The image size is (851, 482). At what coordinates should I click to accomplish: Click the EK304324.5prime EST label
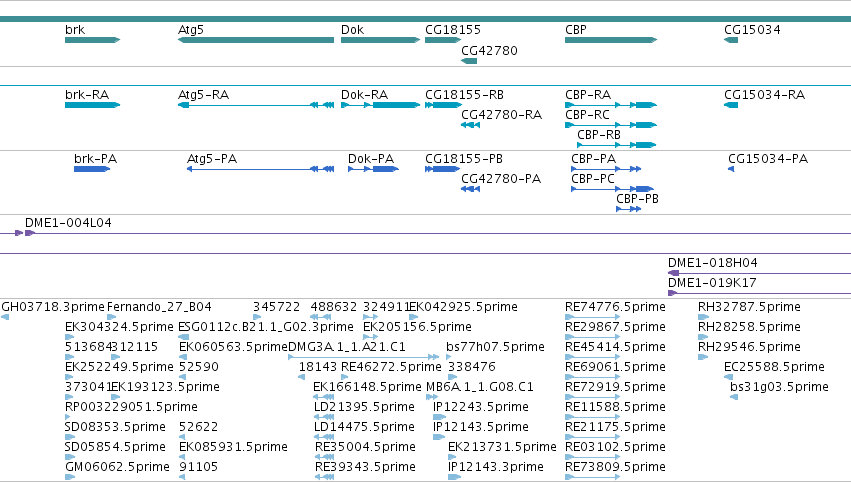tap(119, 327)
